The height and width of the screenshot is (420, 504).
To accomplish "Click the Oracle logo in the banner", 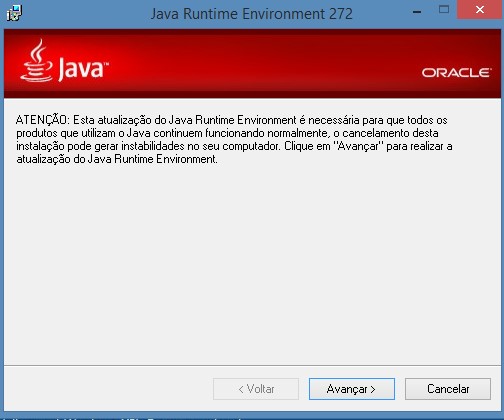I will pos(456,72).
